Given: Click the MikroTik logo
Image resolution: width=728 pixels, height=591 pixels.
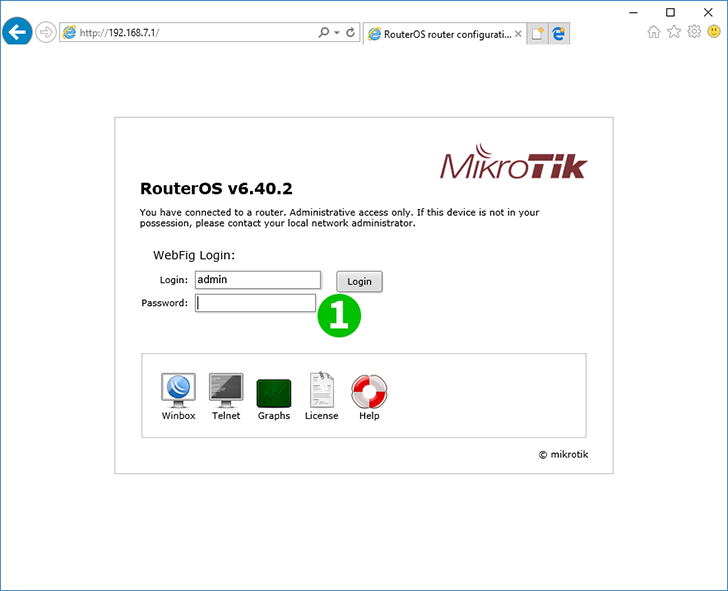Looking at the screenshot, I should tap(514, 162).
